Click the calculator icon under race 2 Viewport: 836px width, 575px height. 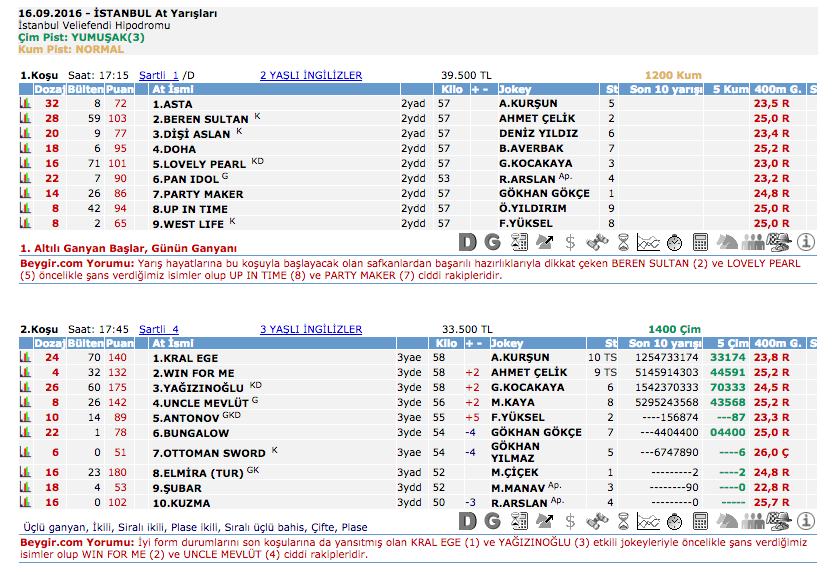(701, 521)
